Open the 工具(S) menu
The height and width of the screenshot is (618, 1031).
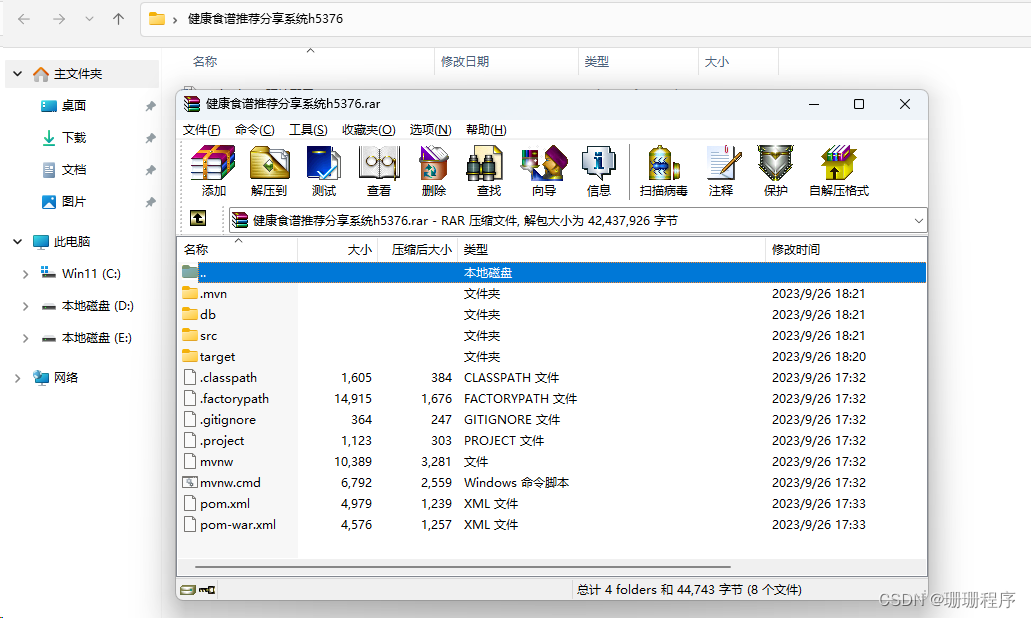pos(308,130)
